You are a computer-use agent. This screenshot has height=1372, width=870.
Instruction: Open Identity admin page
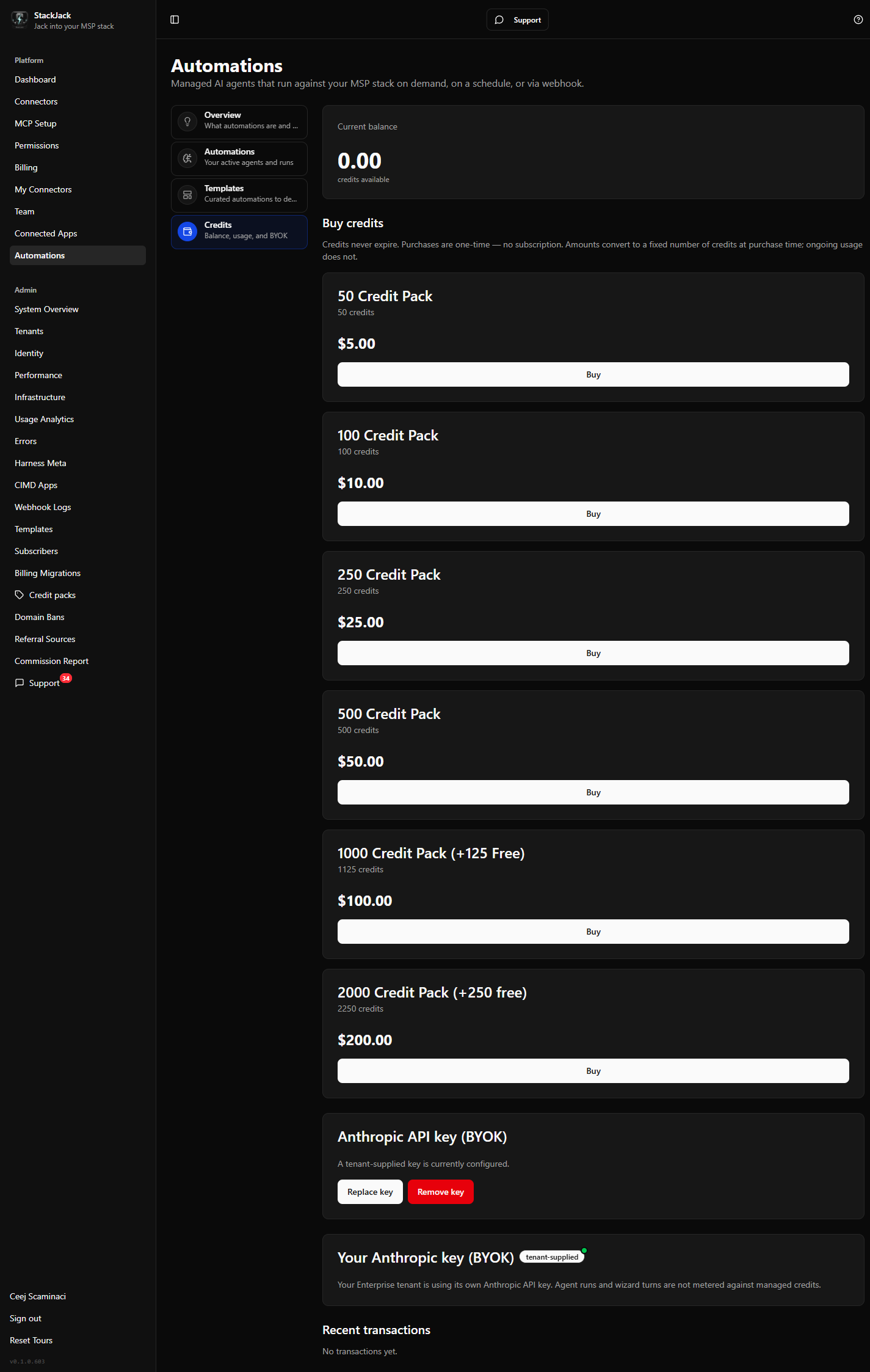(x=78, y=353)
